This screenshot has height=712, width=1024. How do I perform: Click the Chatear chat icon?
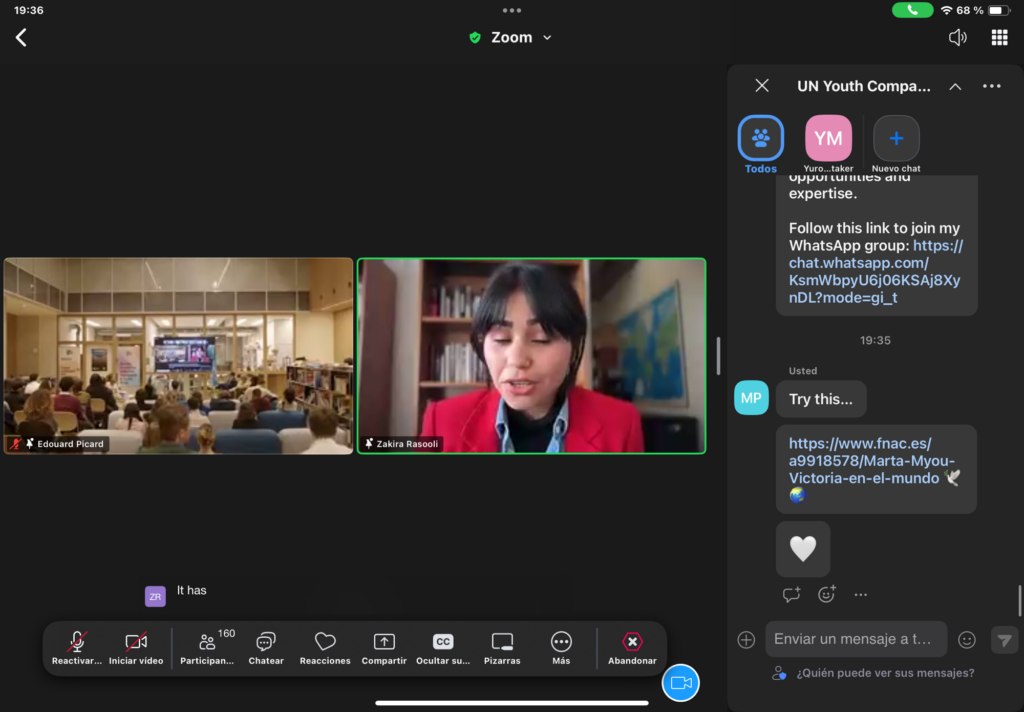pyautogui.click(x=266, y=647)
